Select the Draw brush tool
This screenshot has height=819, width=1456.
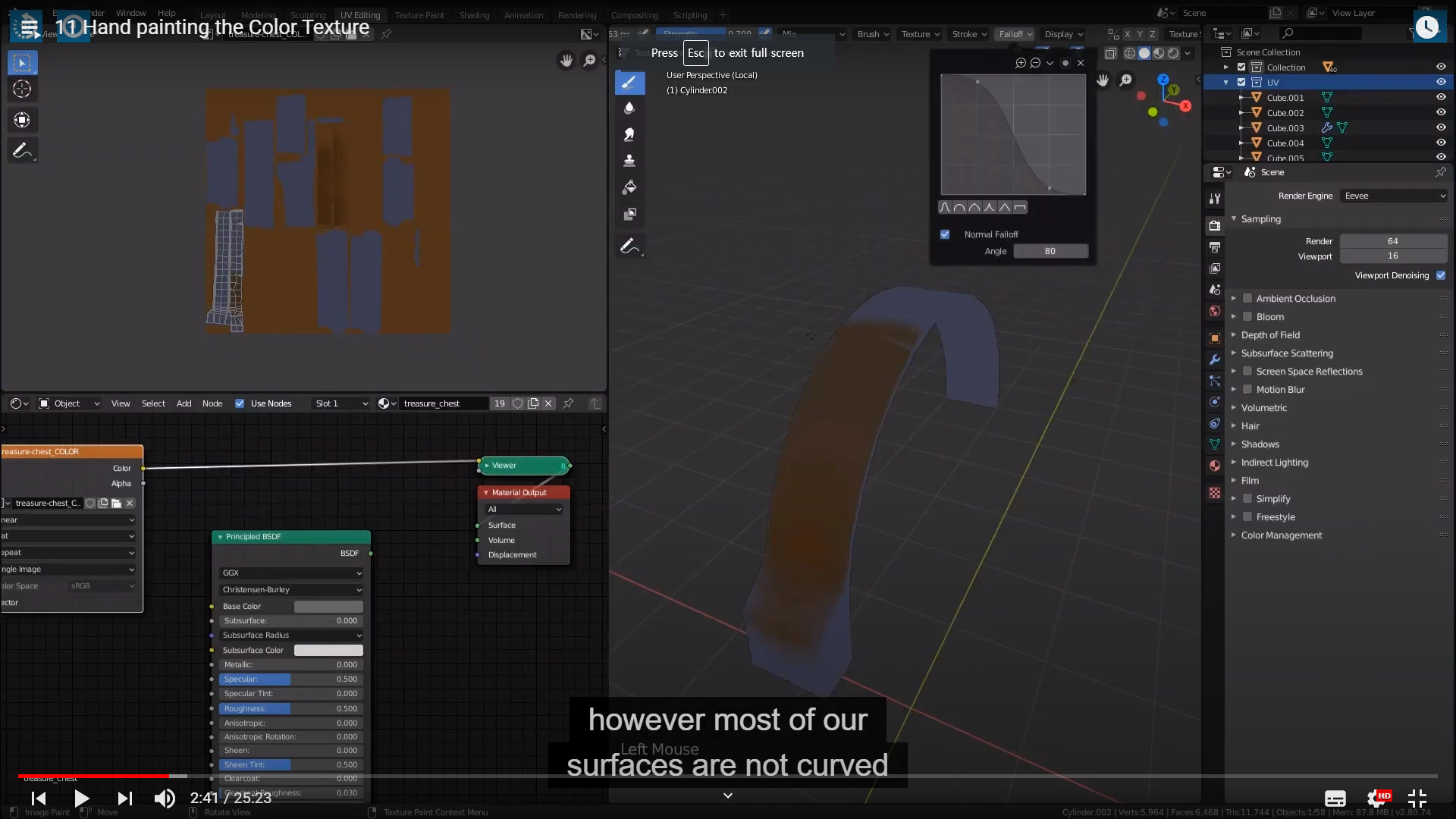pos(629,83)
